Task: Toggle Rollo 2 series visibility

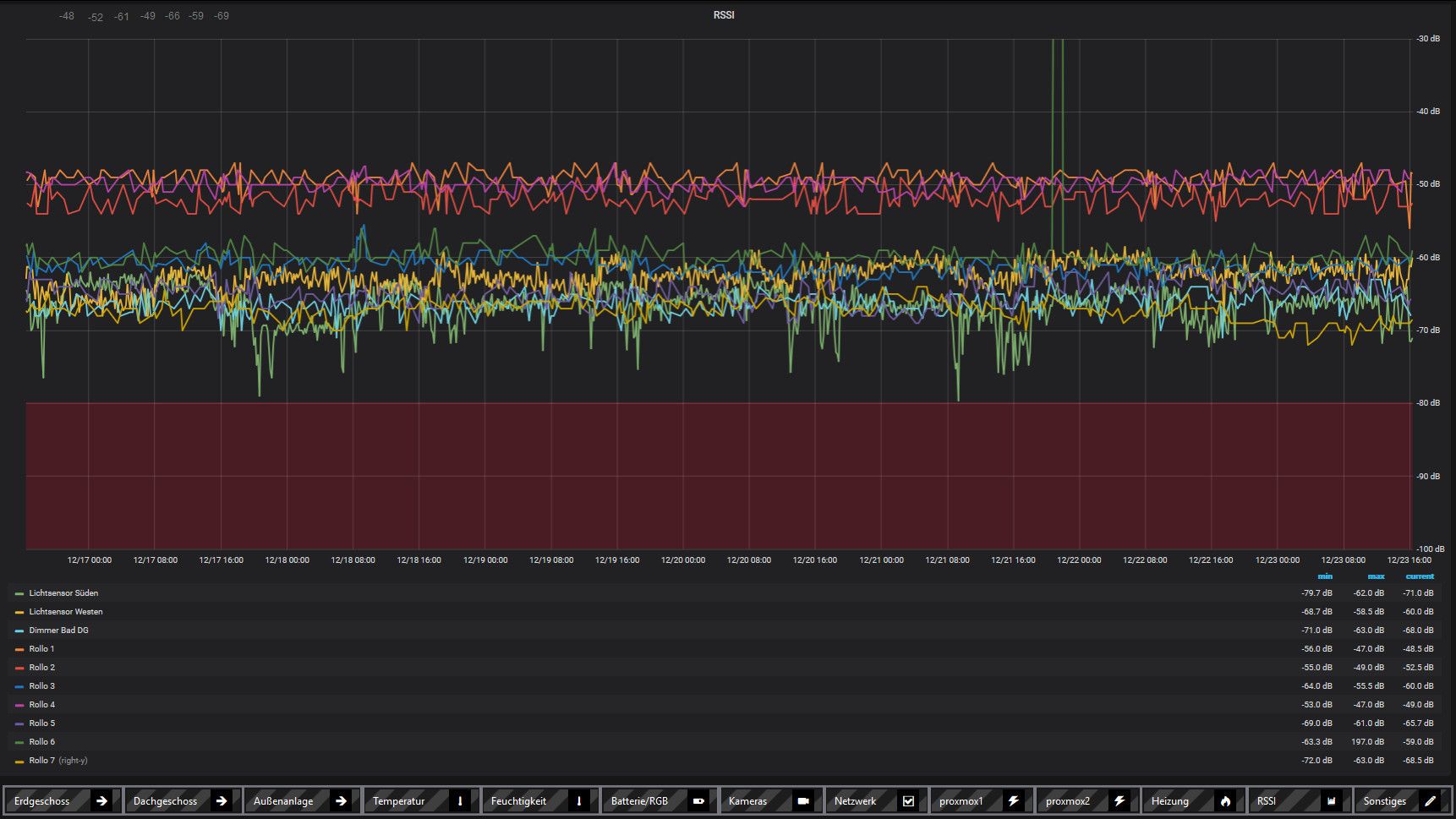Action: [41, 668]
